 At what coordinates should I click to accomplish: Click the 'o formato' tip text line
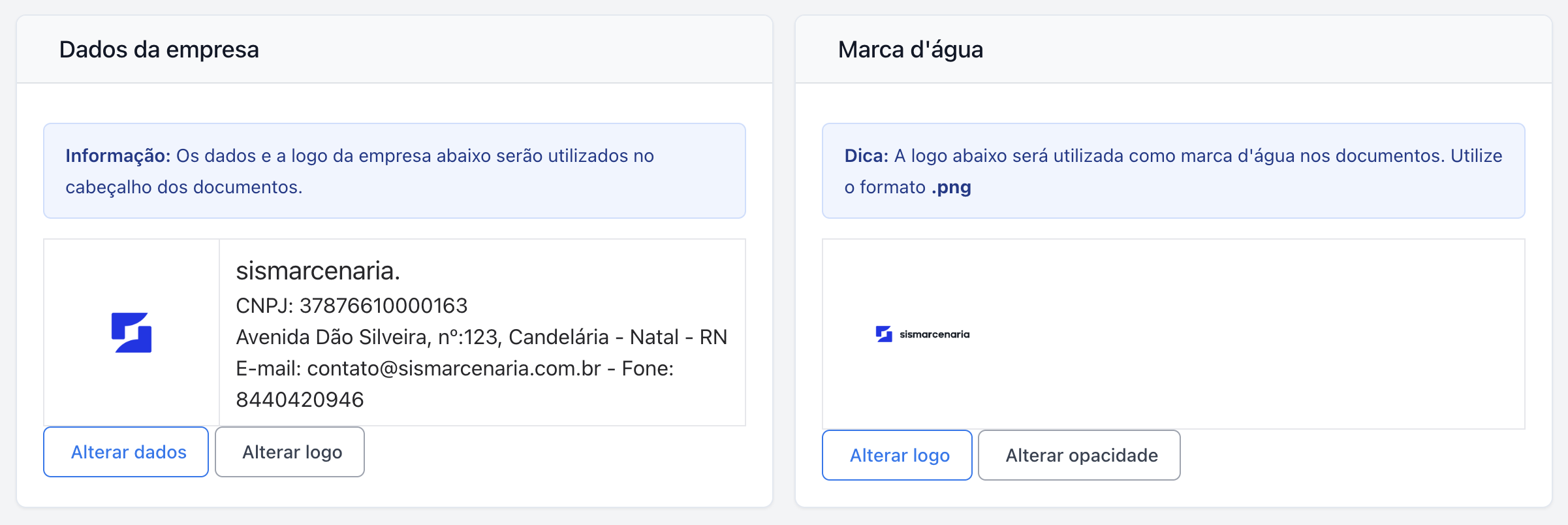[885, 187]
